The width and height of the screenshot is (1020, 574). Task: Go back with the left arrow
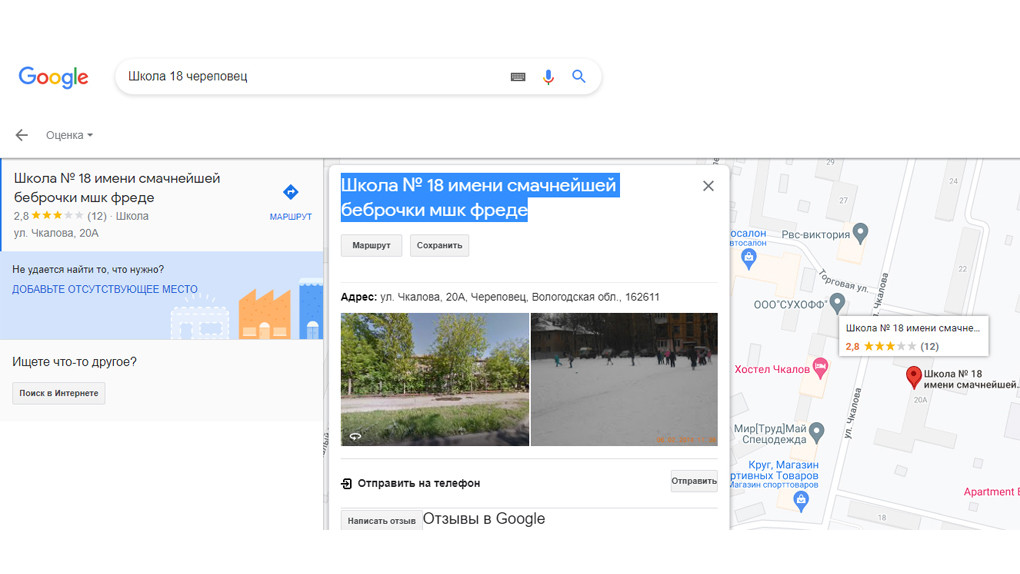pos(21,135)
